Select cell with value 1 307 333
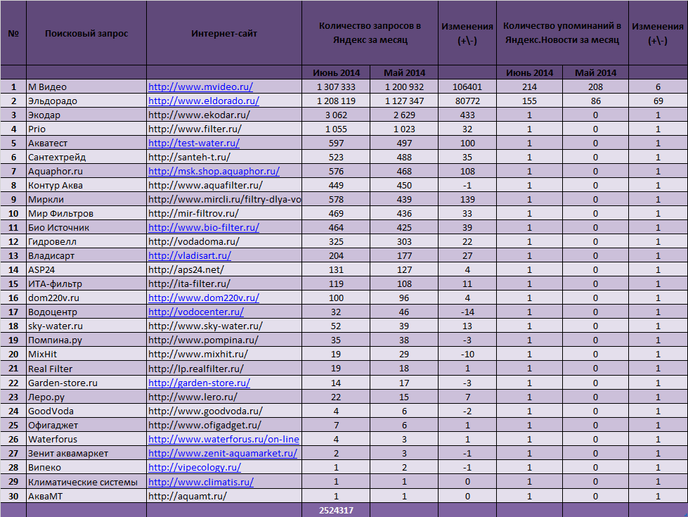 point(336,87)
